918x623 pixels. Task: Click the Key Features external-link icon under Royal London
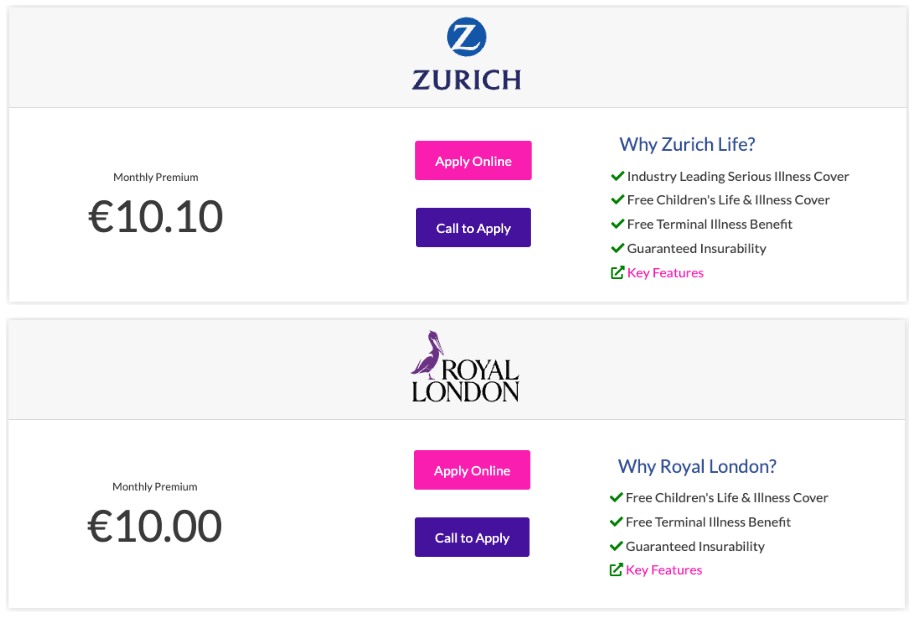[616, 570]
